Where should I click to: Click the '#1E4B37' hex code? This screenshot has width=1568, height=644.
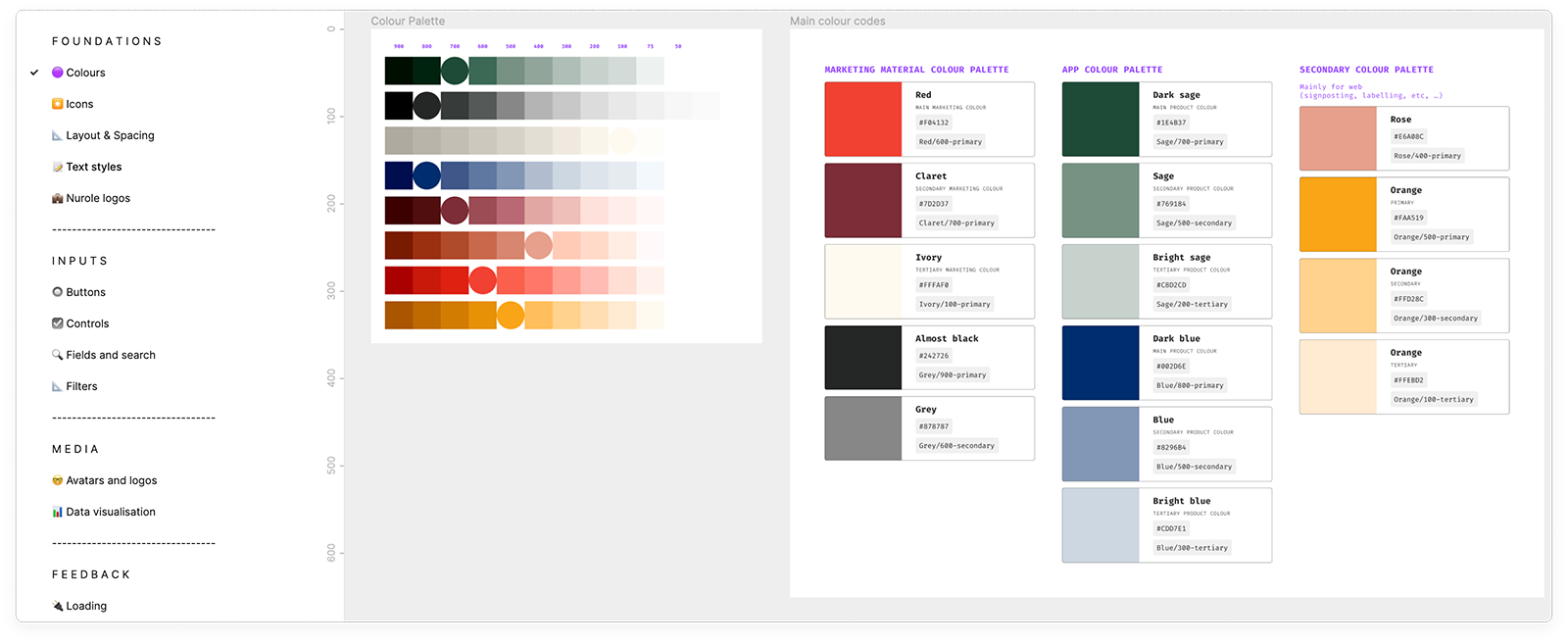1171,123
